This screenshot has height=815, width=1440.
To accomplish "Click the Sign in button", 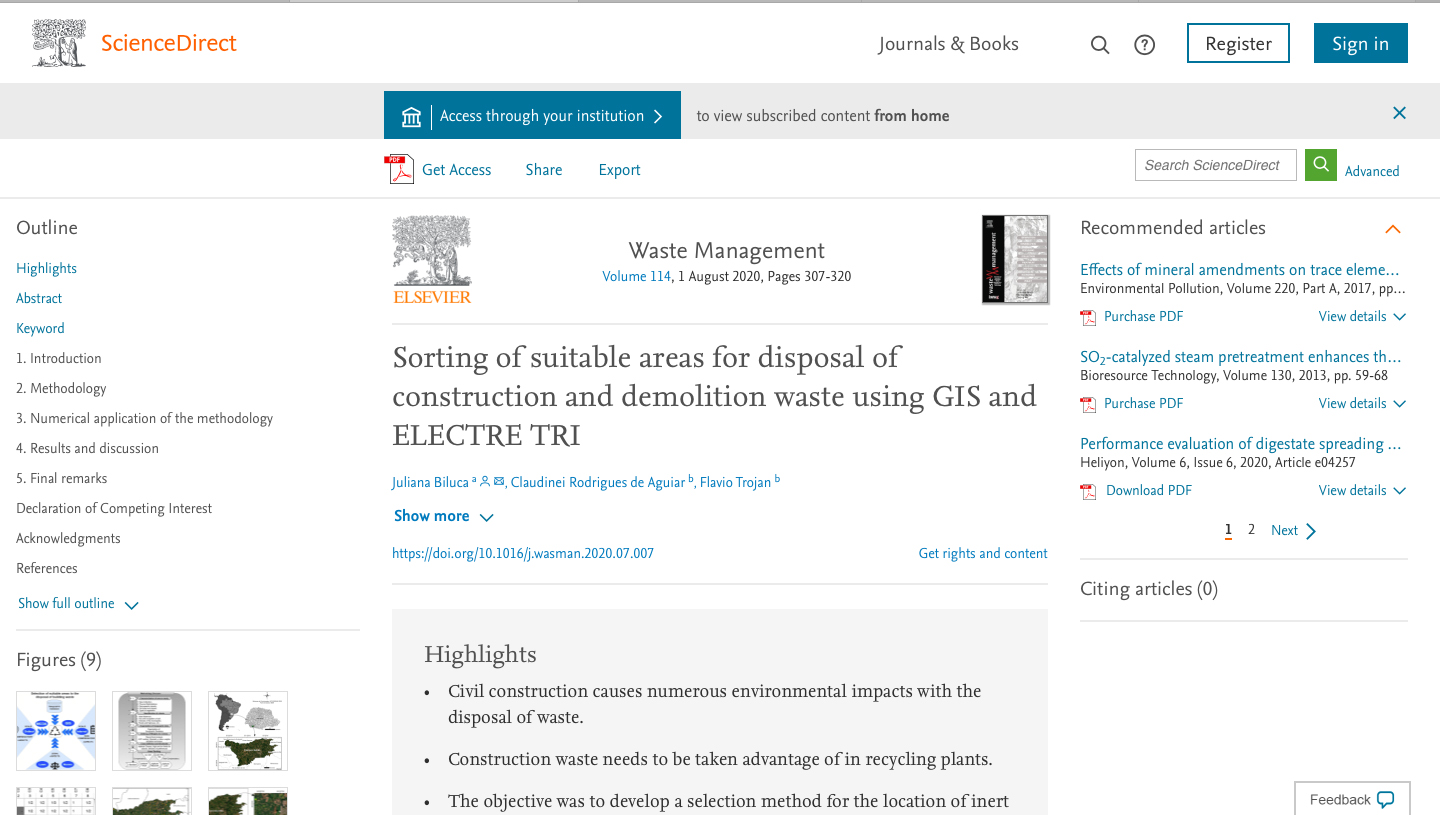I will click(x=1360, y=43).
